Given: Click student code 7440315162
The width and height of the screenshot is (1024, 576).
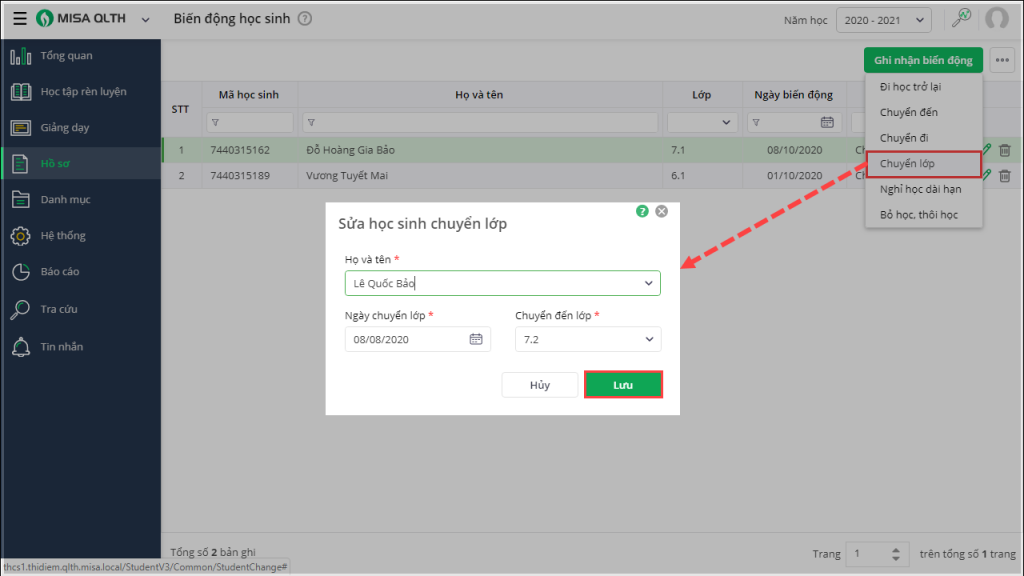Looking at the screenshot, I should [240, 150].
